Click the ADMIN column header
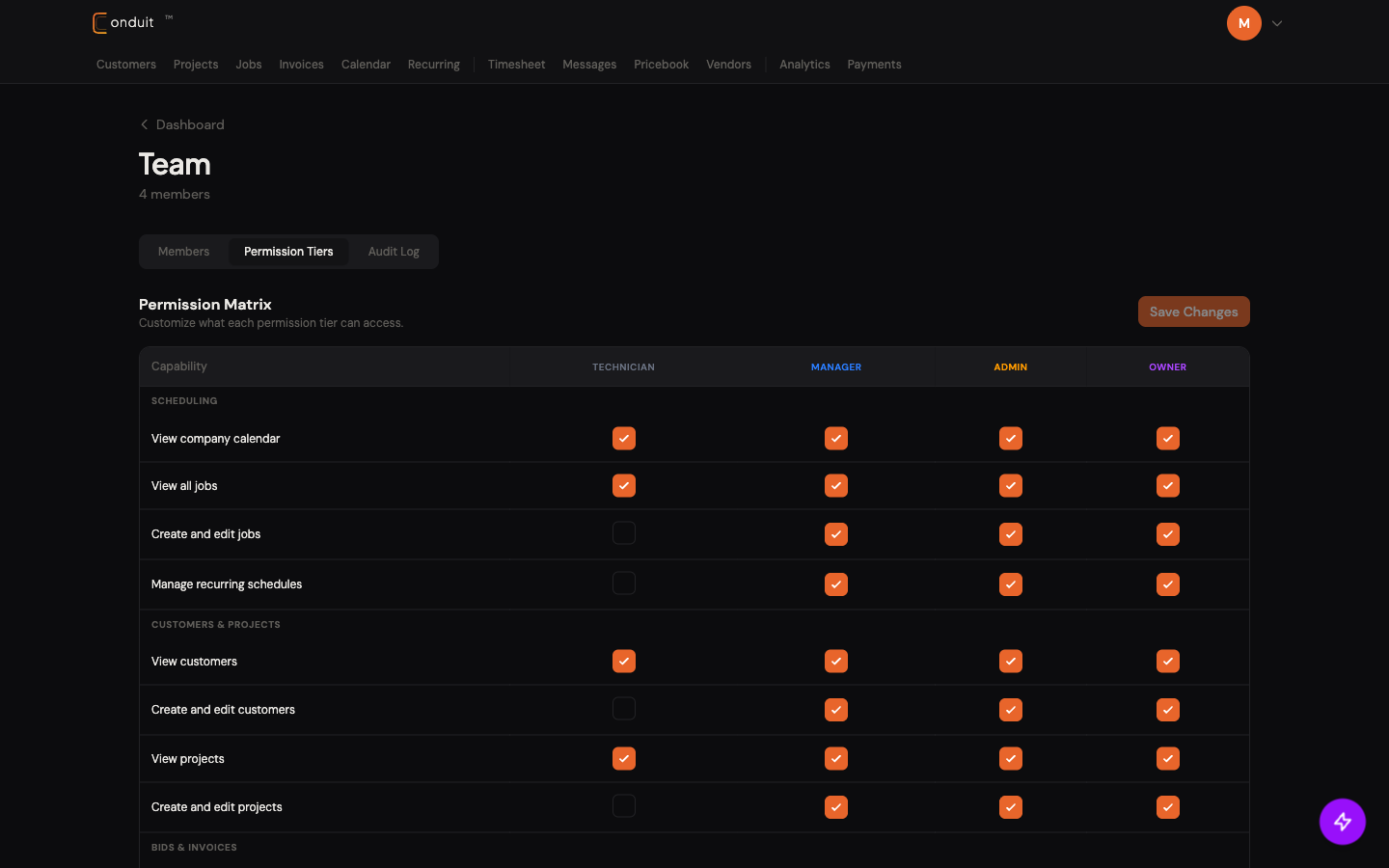Image resolution: width=1389 pixels, height=868 pixels. [x=1011, y=367]
